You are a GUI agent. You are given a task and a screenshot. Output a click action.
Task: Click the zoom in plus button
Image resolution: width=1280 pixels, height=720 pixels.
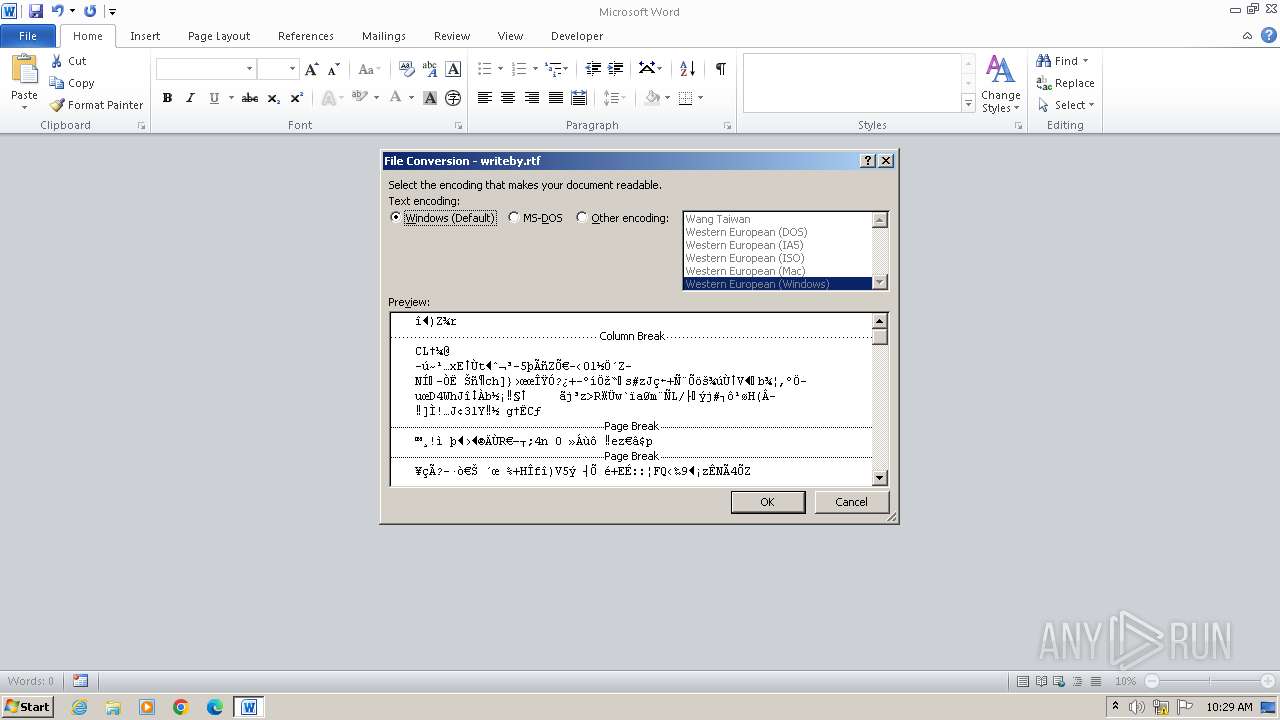coord(1267,681)
